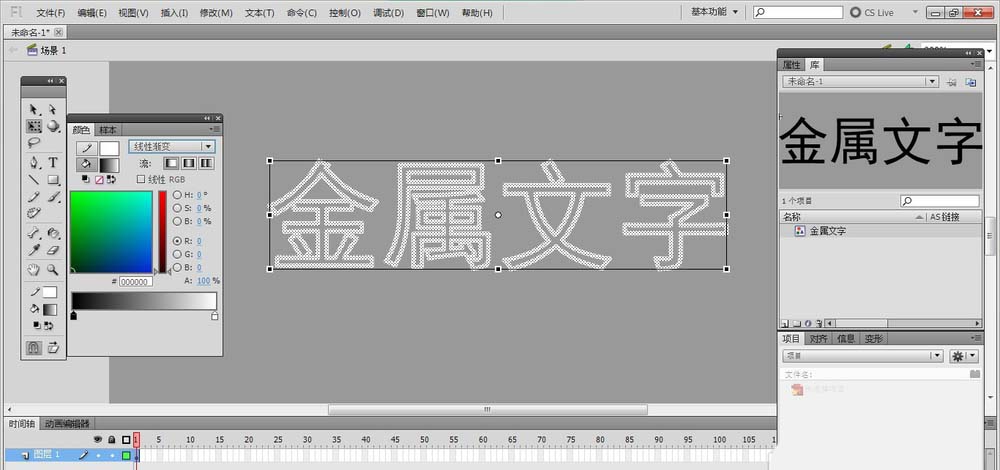1000x470 pixels.
Task: Open the project gear options dropdown
Action: click(964, 356)
